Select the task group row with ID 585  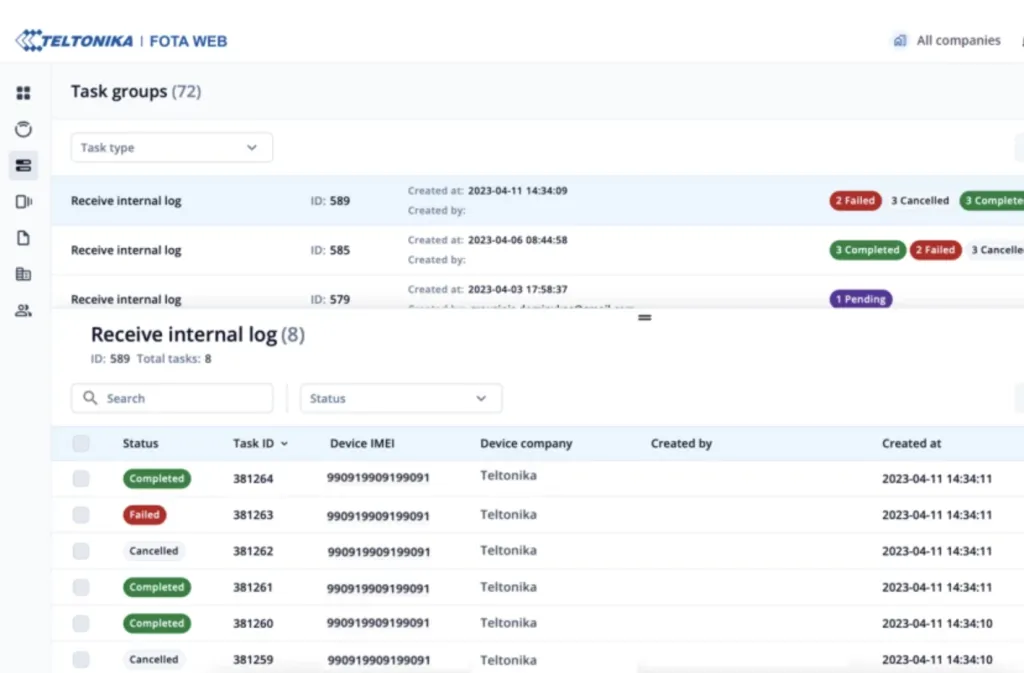pos(400,250)
